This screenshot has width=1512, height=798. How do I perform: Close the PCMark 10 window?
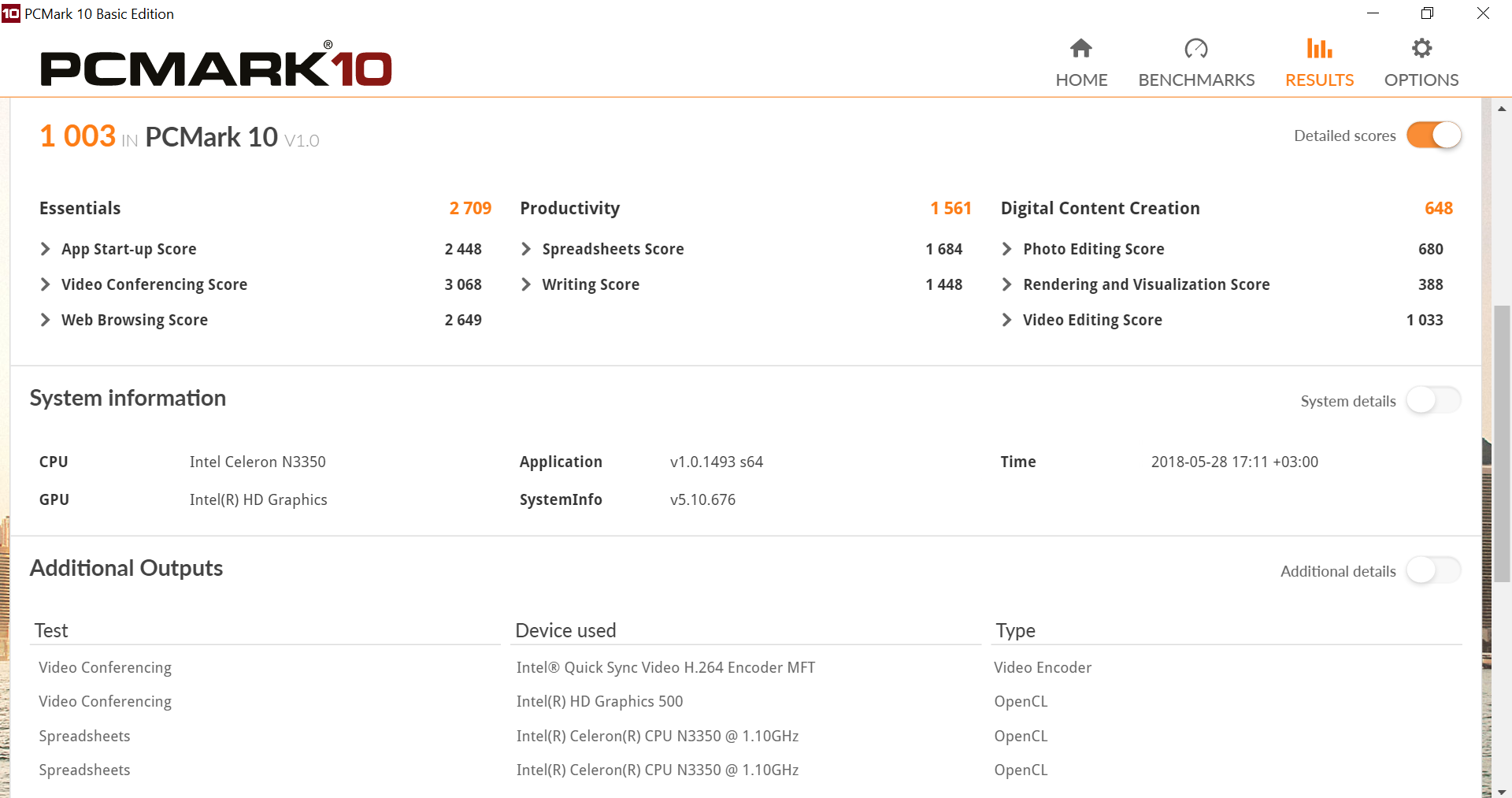pyautogui.click(x=1483, y=13)
